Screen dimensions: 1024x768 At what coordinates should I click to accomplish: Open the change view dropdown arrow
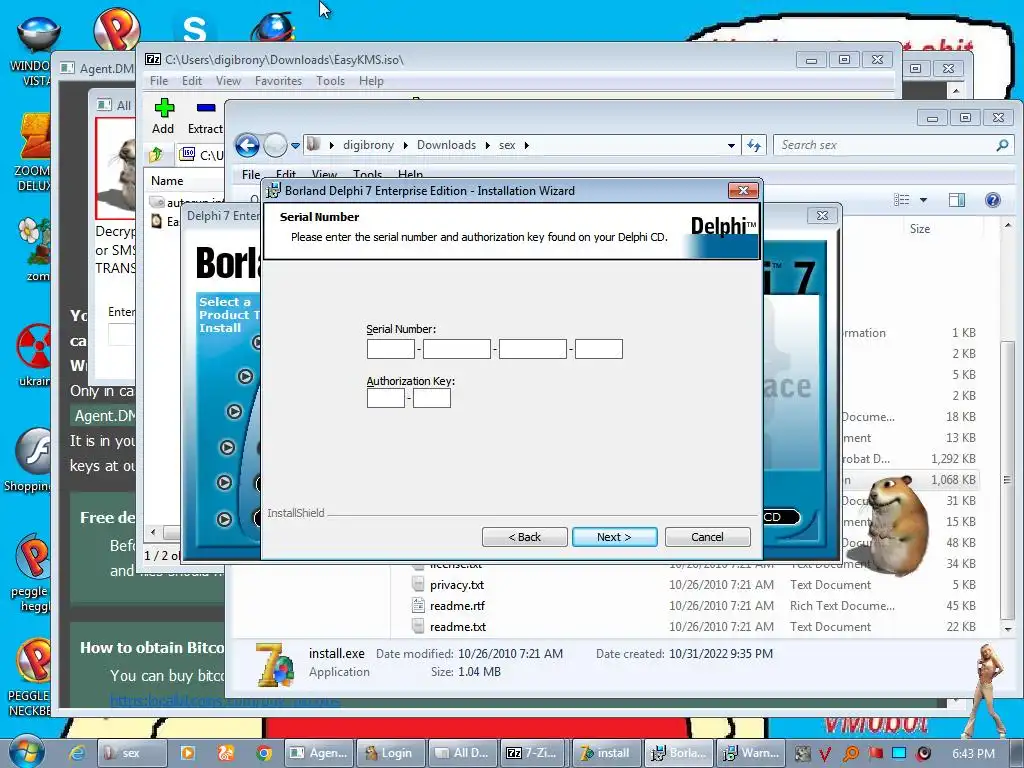pos(923,200)
